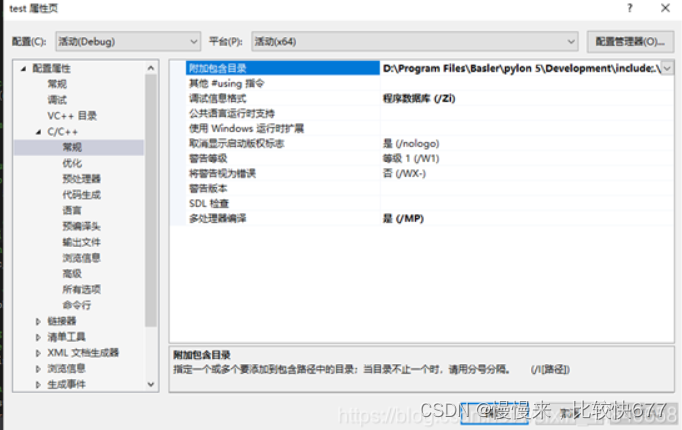Select 调试 under 配置属性
682x430 pixels.
(x=57, y=100)
